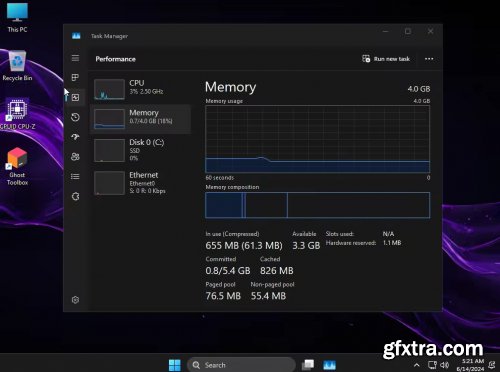Click the taskbar Search box

click(x=241, y=365)
